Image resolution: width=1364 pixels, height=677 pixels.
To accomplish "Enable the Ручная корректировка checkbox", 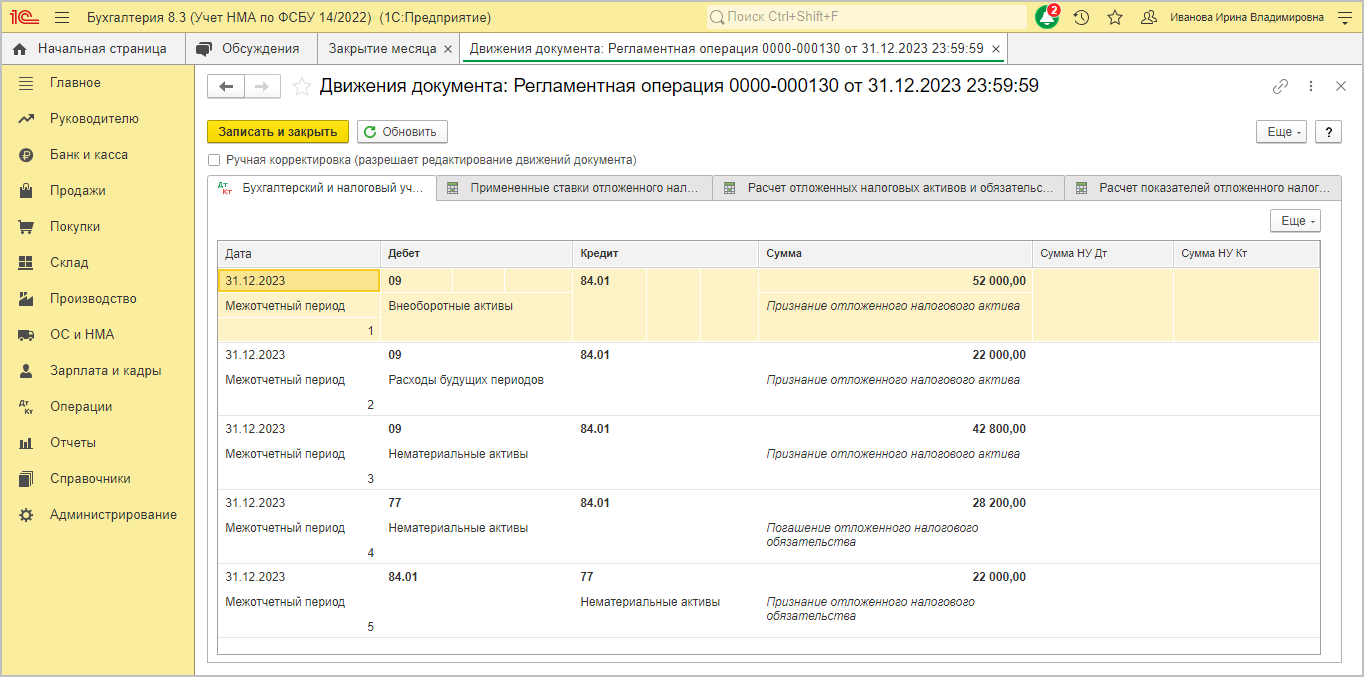I will pyautogui.click(x=214, y=160).
